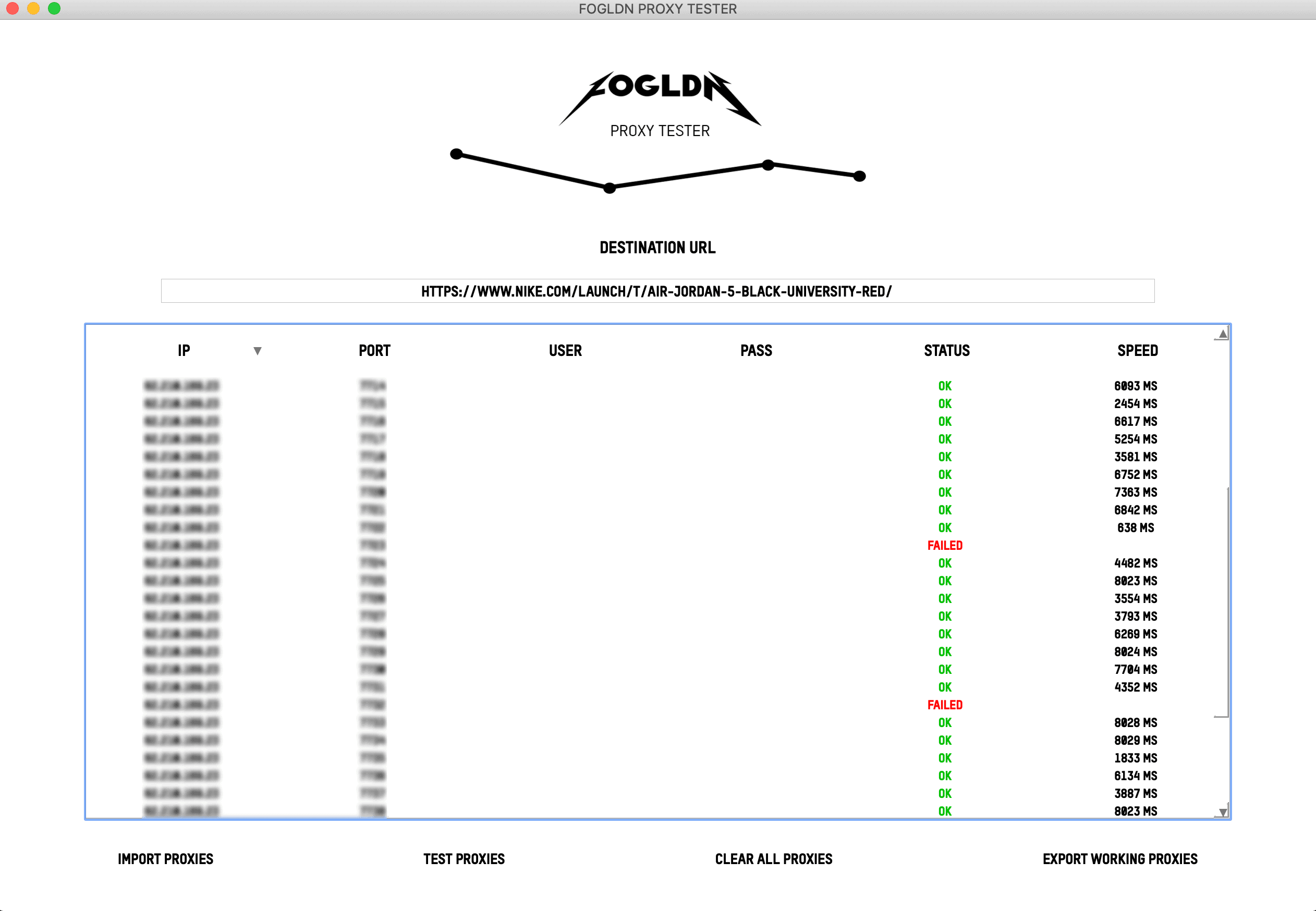
Task: Select row with speed 8024 MS
Action: pyautogui.click(x=651, y=652)
